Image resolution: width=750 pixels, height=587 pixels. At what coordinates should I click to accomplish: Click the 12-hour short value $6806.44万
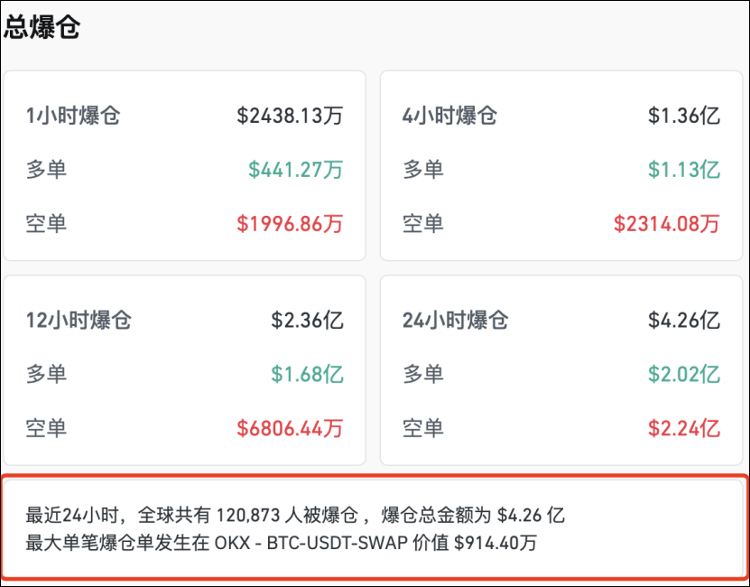point(290,428)
